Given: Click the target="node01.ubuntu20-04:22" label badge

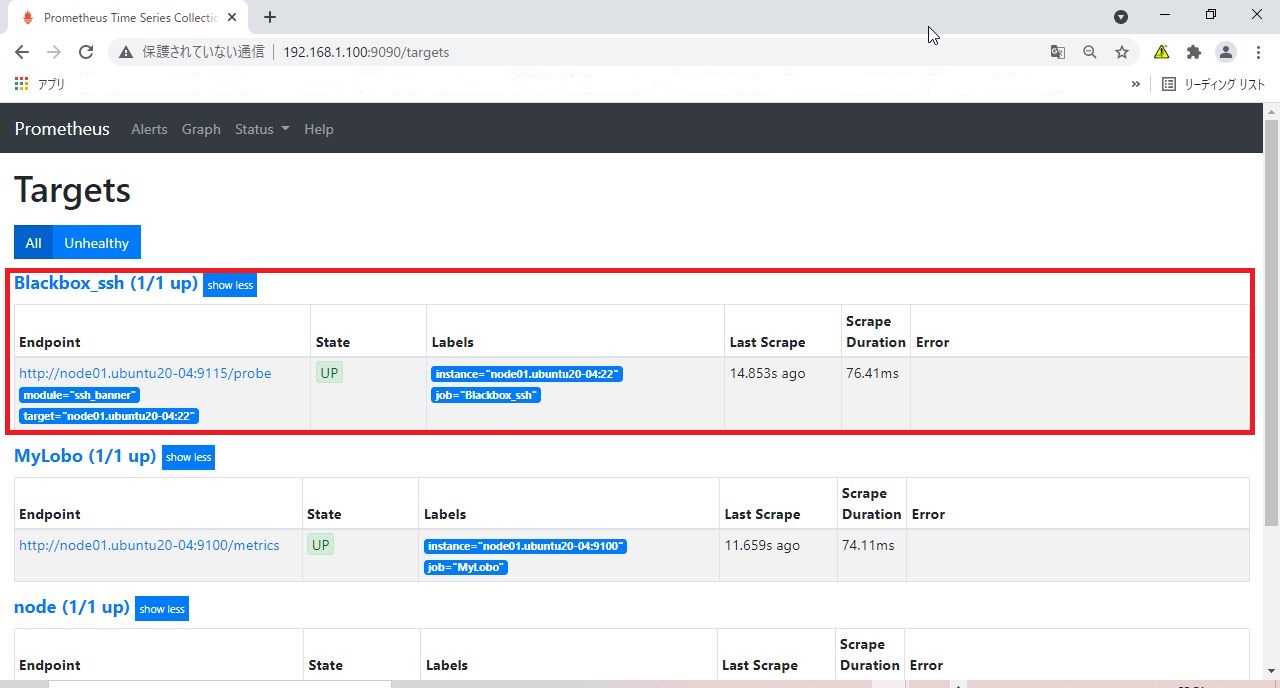Looking at the screenshot, I should click(x=109, y=416).
